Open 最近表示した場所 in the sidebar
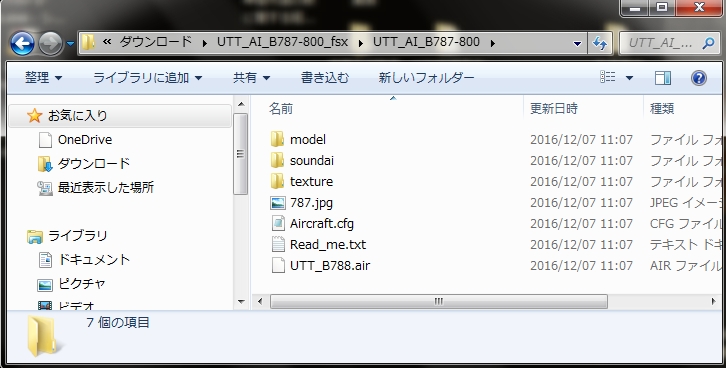 click(106, 187)
